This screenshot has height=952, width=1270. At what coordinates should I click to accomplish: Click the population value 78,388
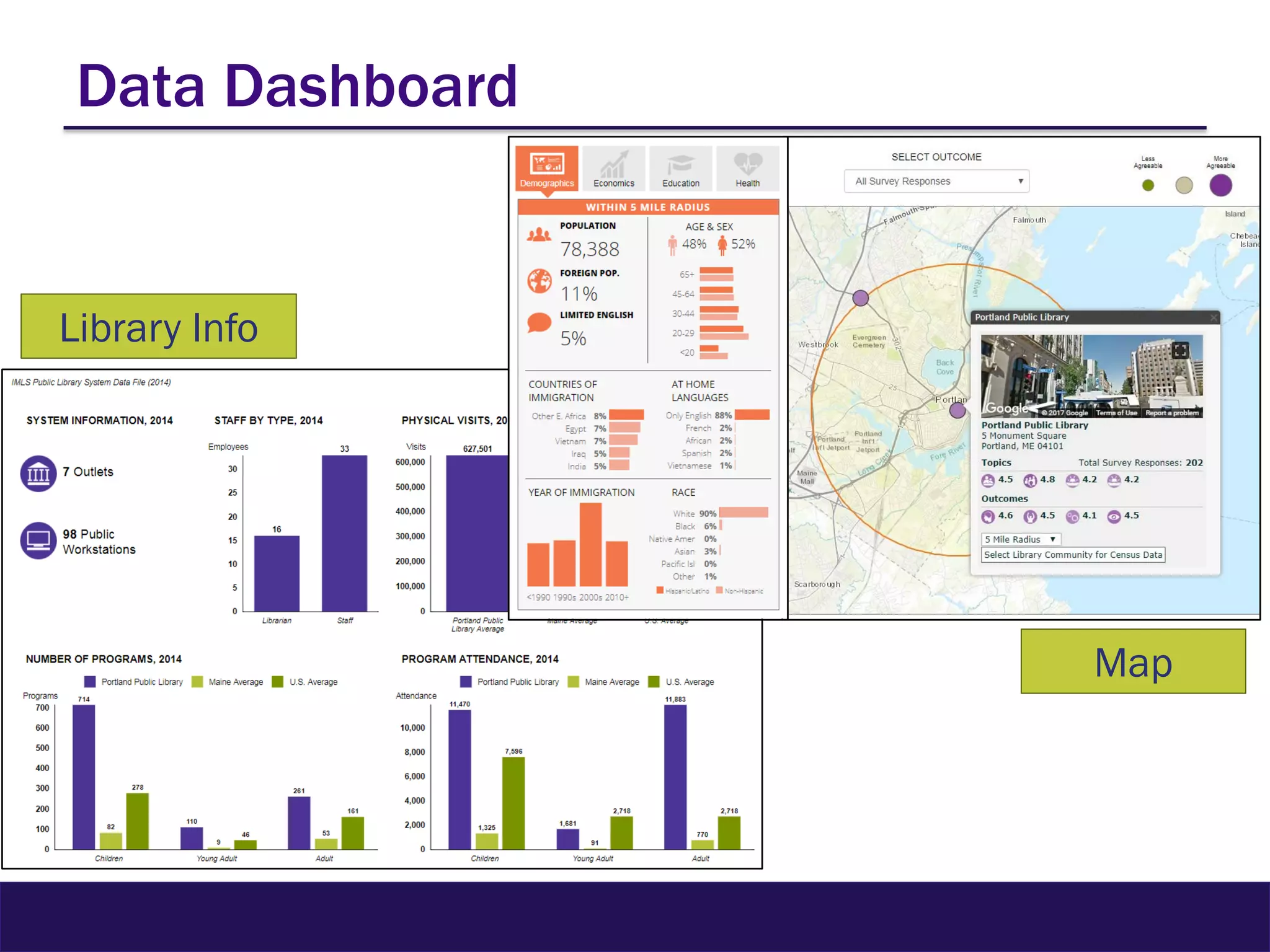(590, 249)
